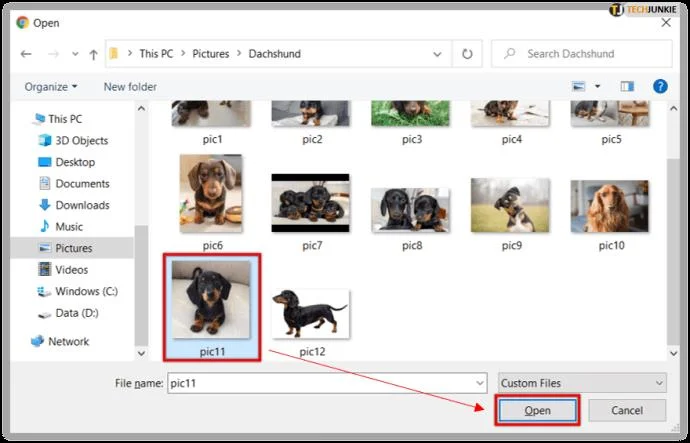Click the File name input field
The image size is (690, 443).
click(x=327, y=383)
